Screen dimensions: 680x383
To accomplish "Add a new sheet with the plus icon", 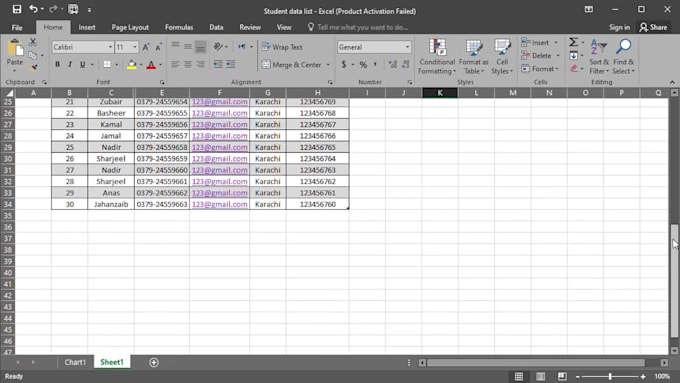I will (154, 362).
